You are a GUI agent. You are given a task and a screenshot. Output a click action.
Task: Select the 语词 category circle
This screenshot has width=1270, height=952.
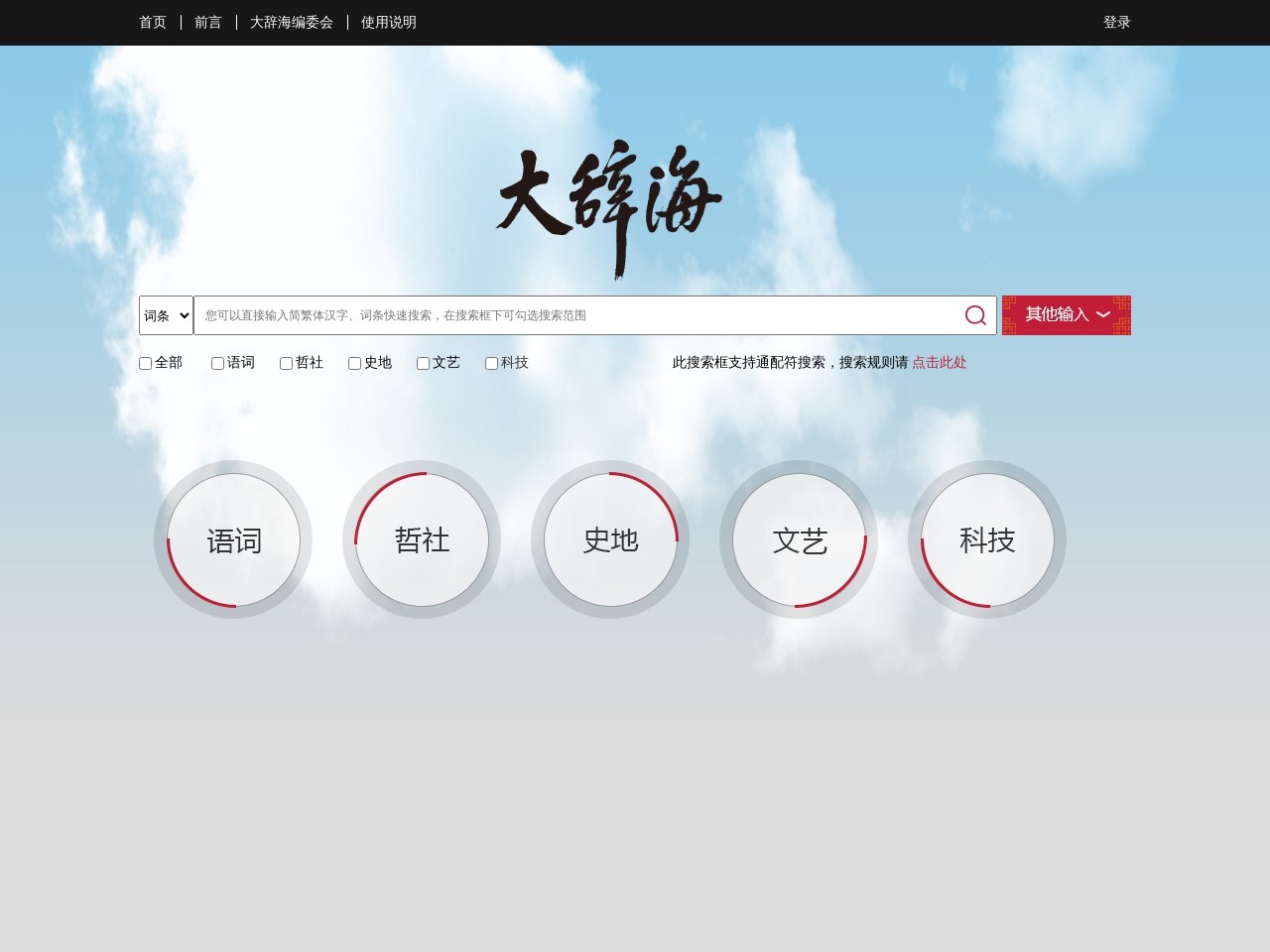[233, 540]
